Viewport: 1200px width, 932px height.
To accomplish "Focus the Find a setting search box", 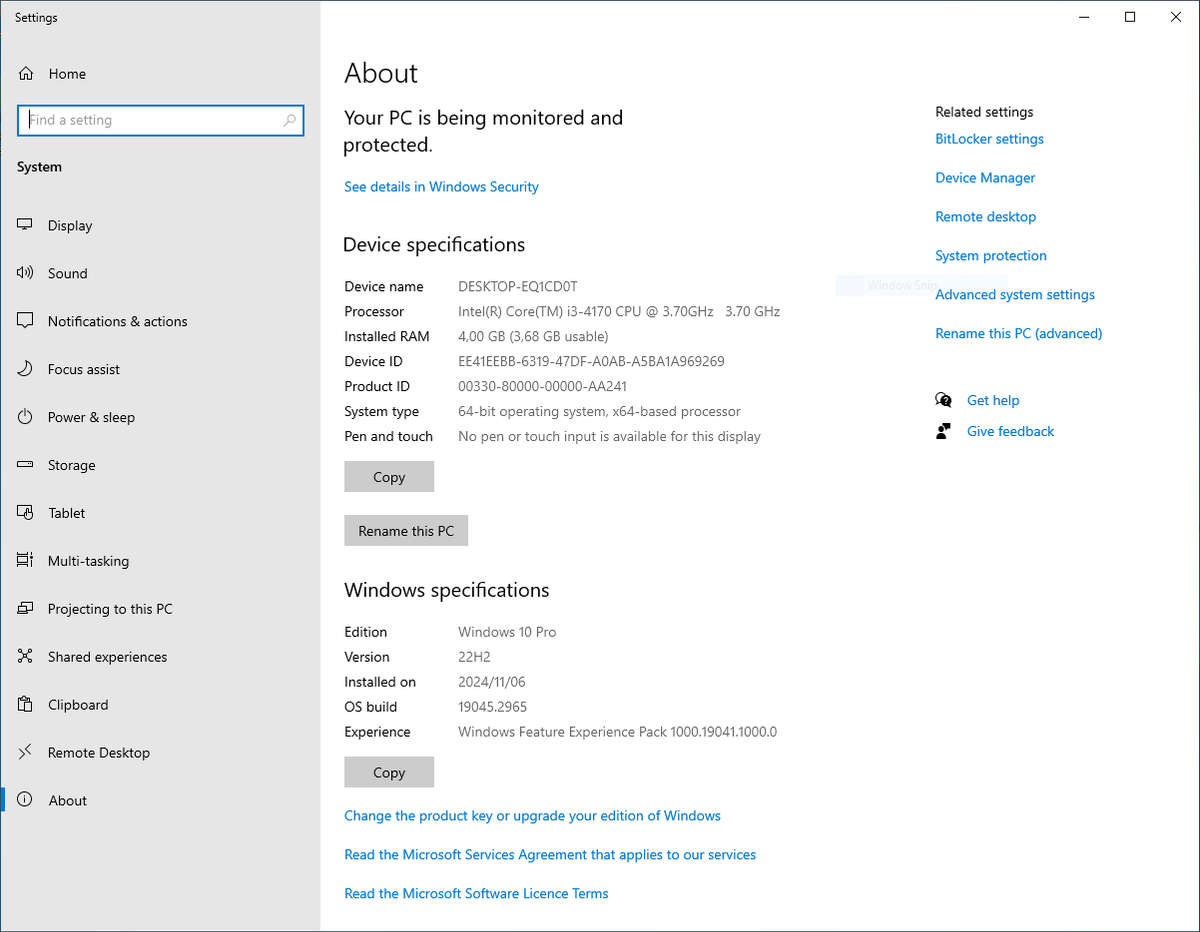I will (x=150, y=120).
